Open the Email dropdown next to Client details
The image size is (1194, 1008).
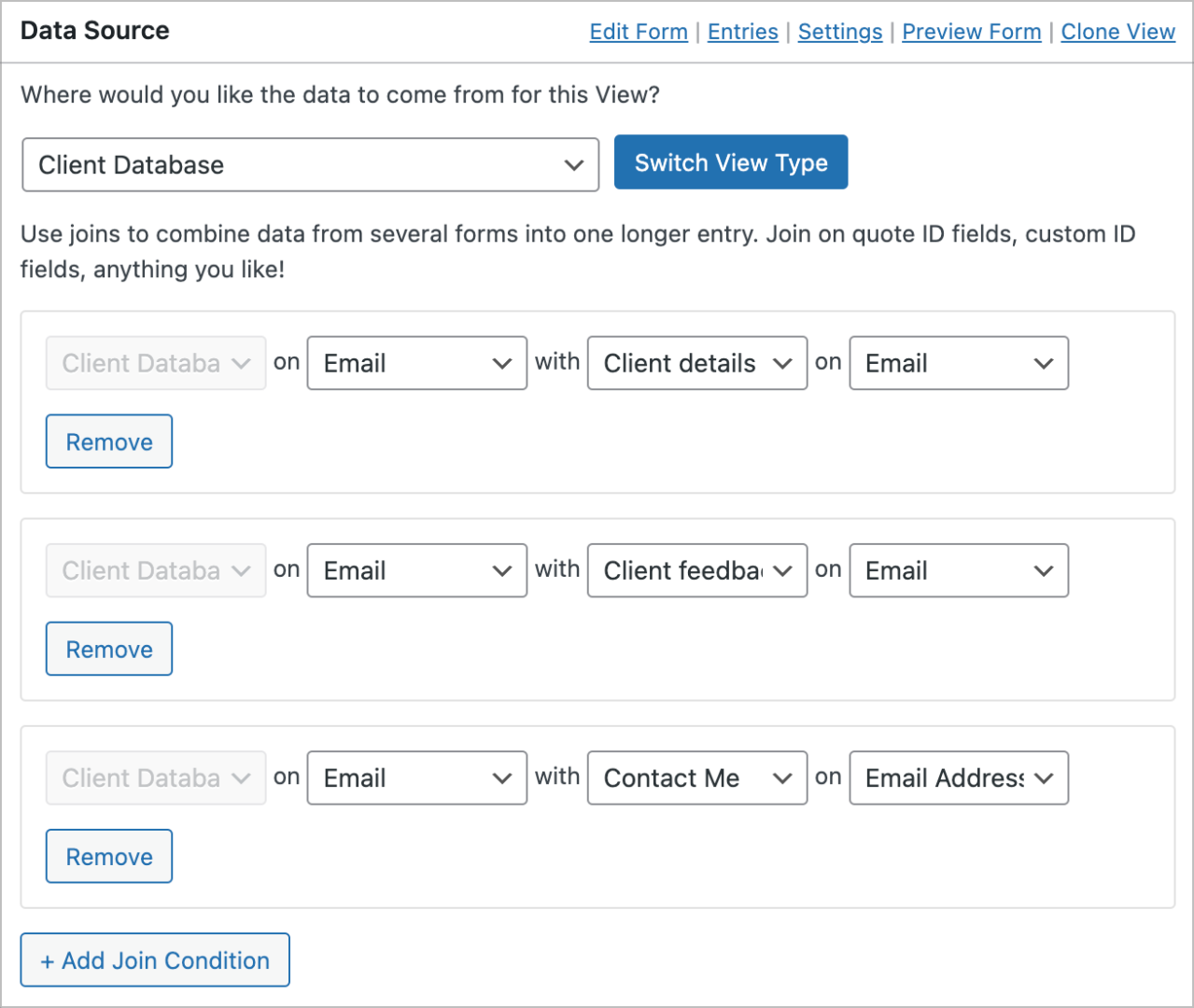click(959, 363)
